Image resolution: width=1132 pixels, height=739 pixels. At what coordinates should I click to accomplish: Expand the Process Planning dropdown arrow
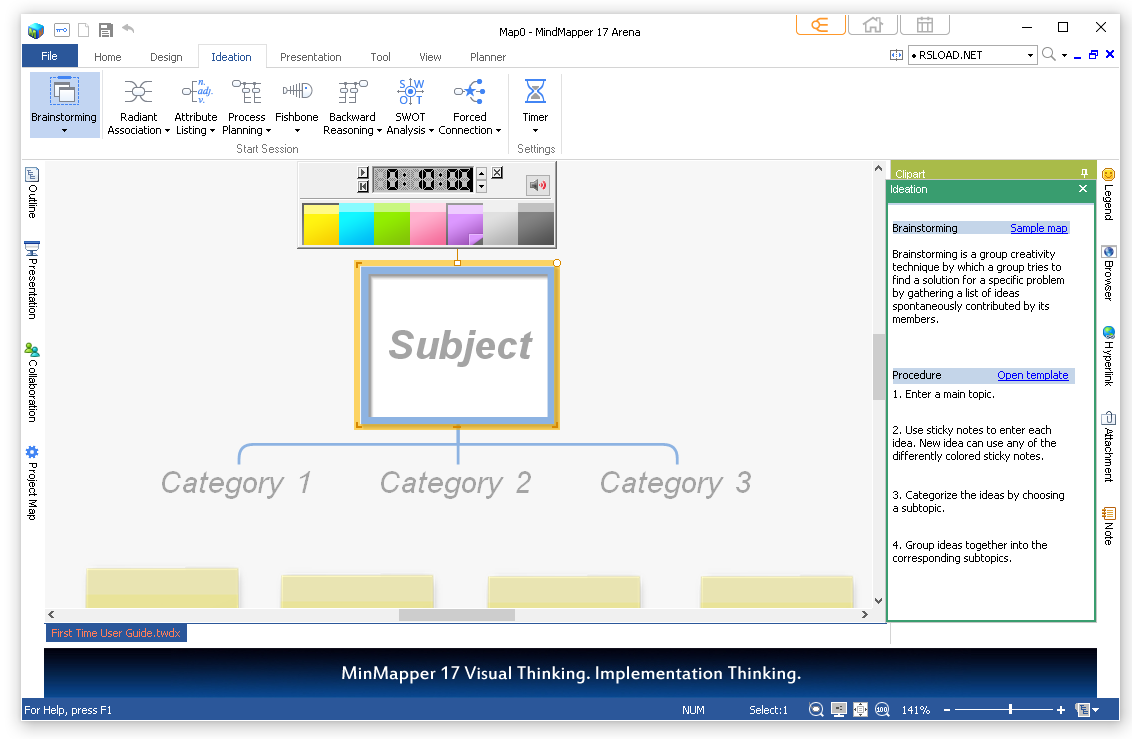269,131
